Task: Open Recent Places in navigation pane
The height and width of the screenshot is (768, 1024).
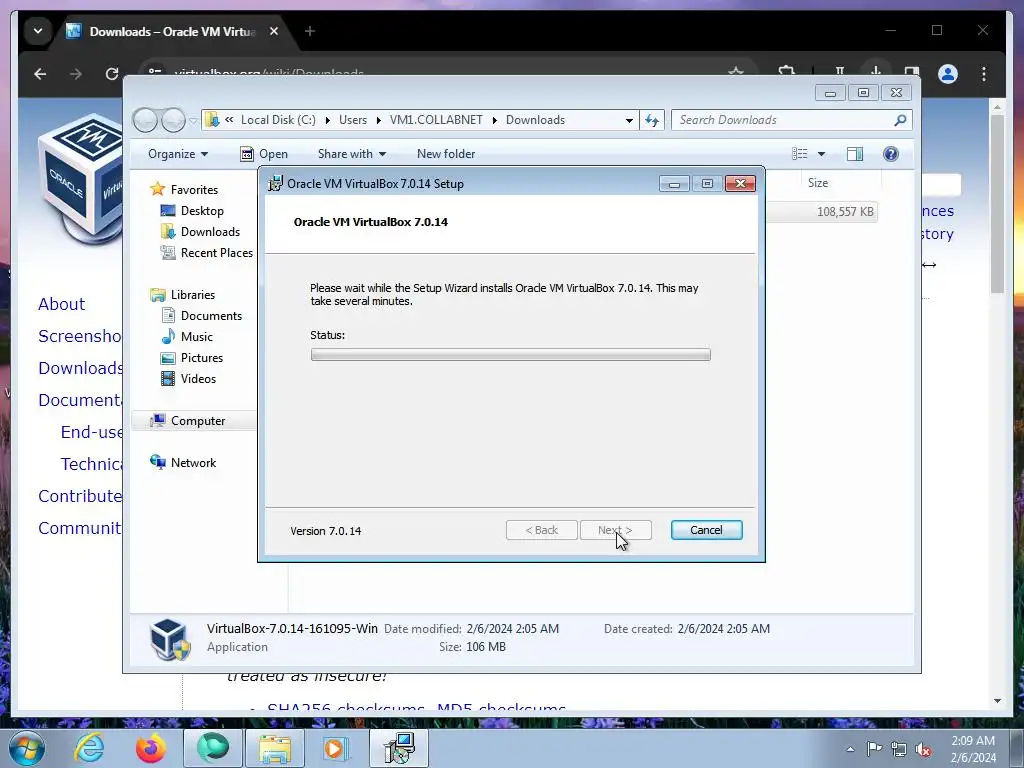Action: pos(216,252)
